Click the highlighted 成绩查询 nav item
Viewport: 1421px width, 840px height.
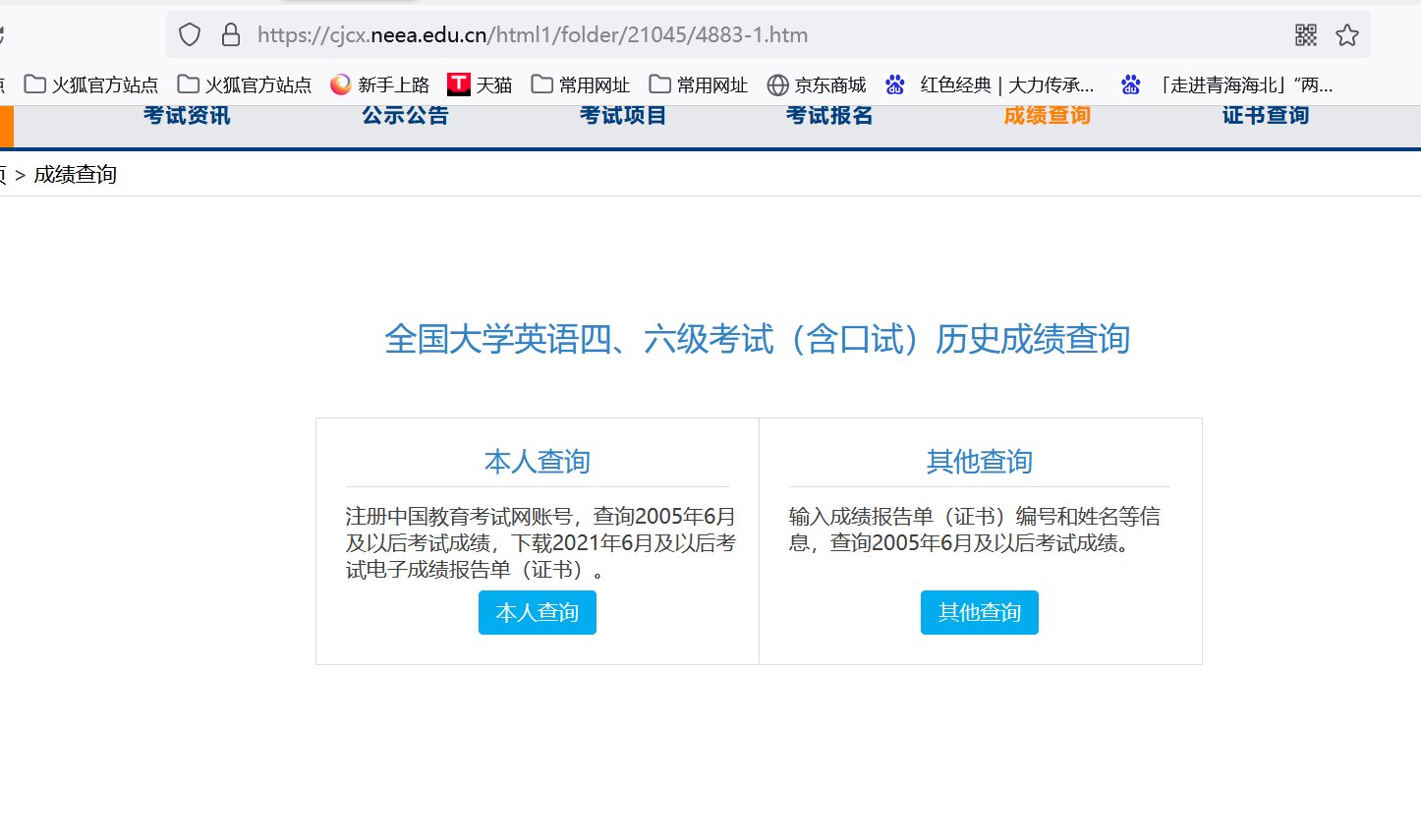pyautogui.click(x=1046, y=115)
